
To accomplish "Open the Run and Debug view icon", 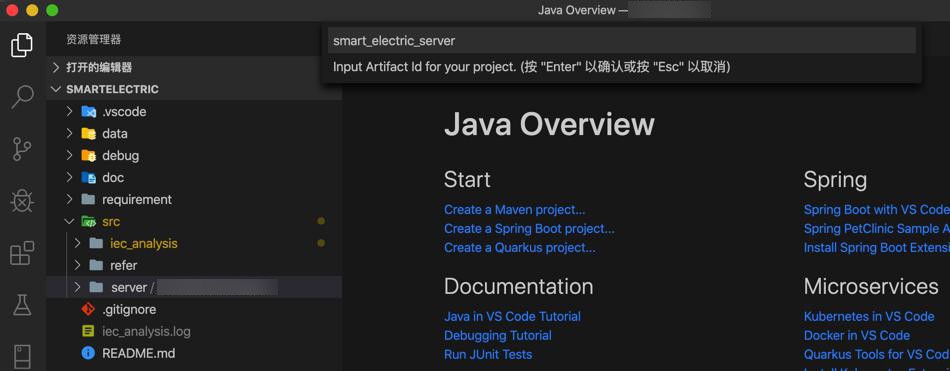I will click(x=22, y=201).
